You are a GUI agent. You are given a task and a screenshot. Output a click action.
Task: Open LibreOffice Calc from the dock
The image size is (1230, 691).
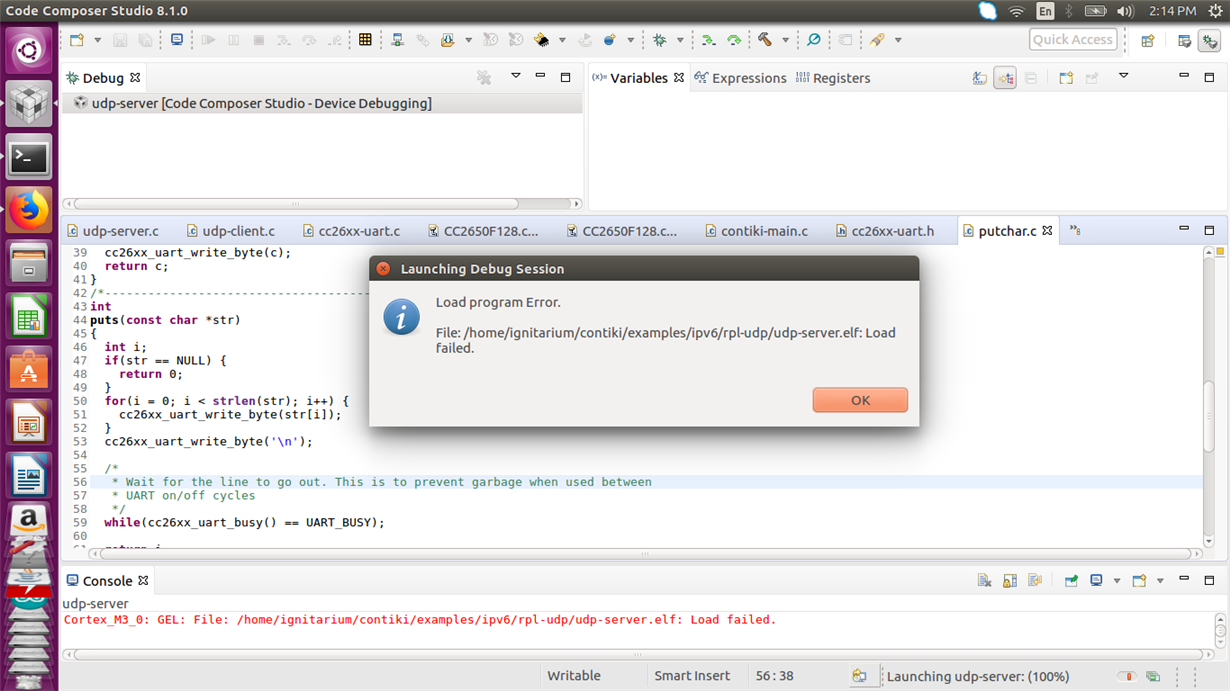pyautogui.click(x=29, y=318)
